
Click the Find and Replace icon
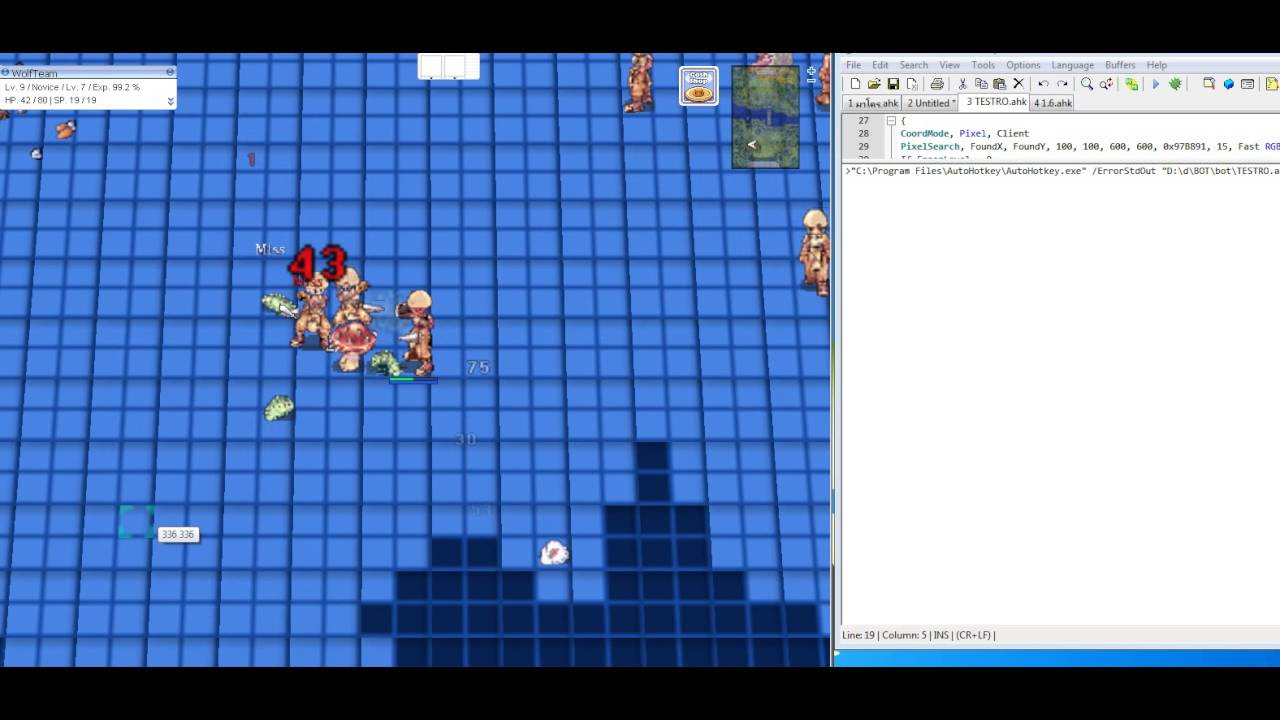[x=1106, y=84]
